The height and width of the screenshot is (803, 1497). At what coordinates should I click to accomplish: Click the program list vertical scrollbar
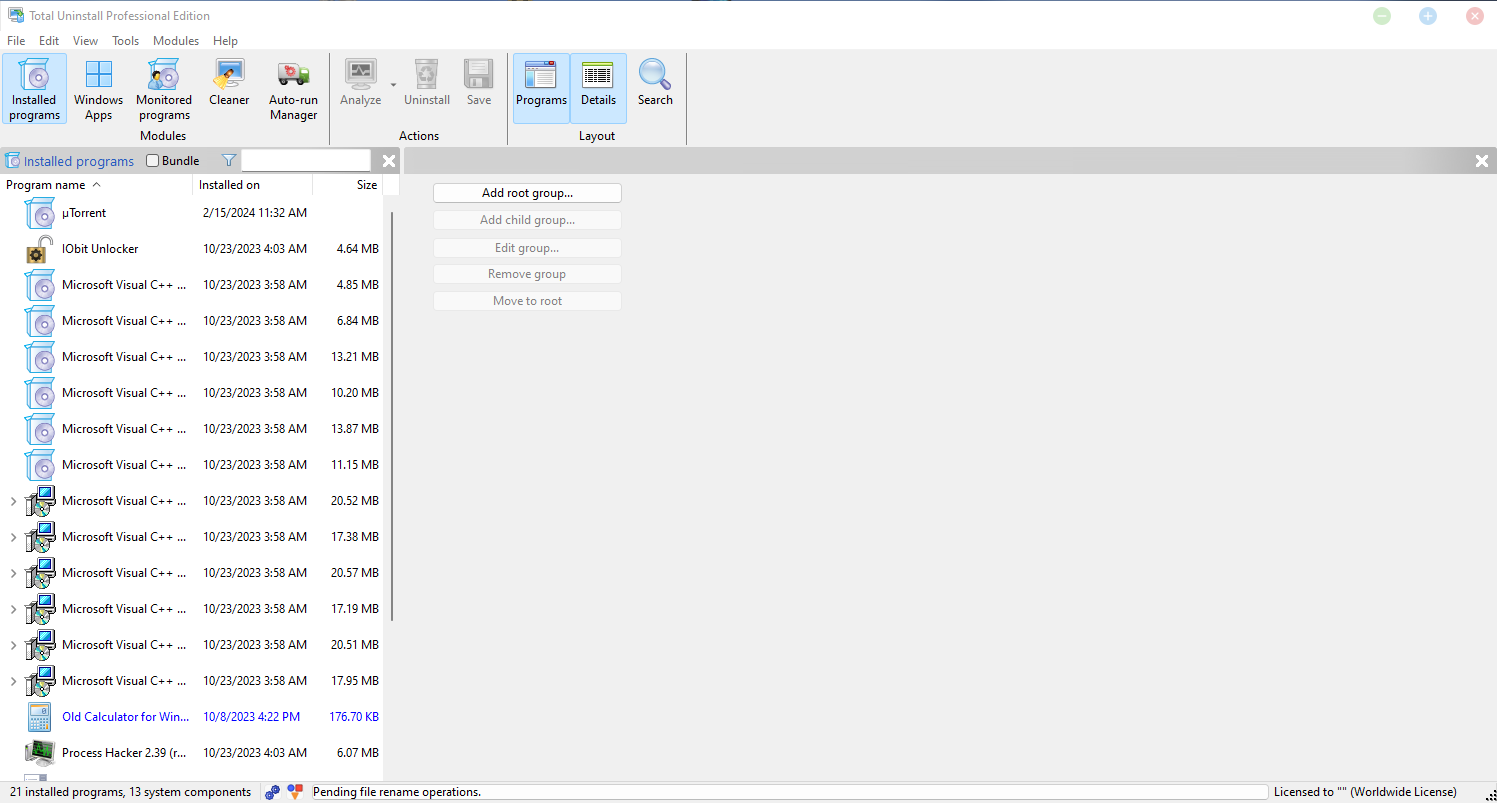point(392,416)
